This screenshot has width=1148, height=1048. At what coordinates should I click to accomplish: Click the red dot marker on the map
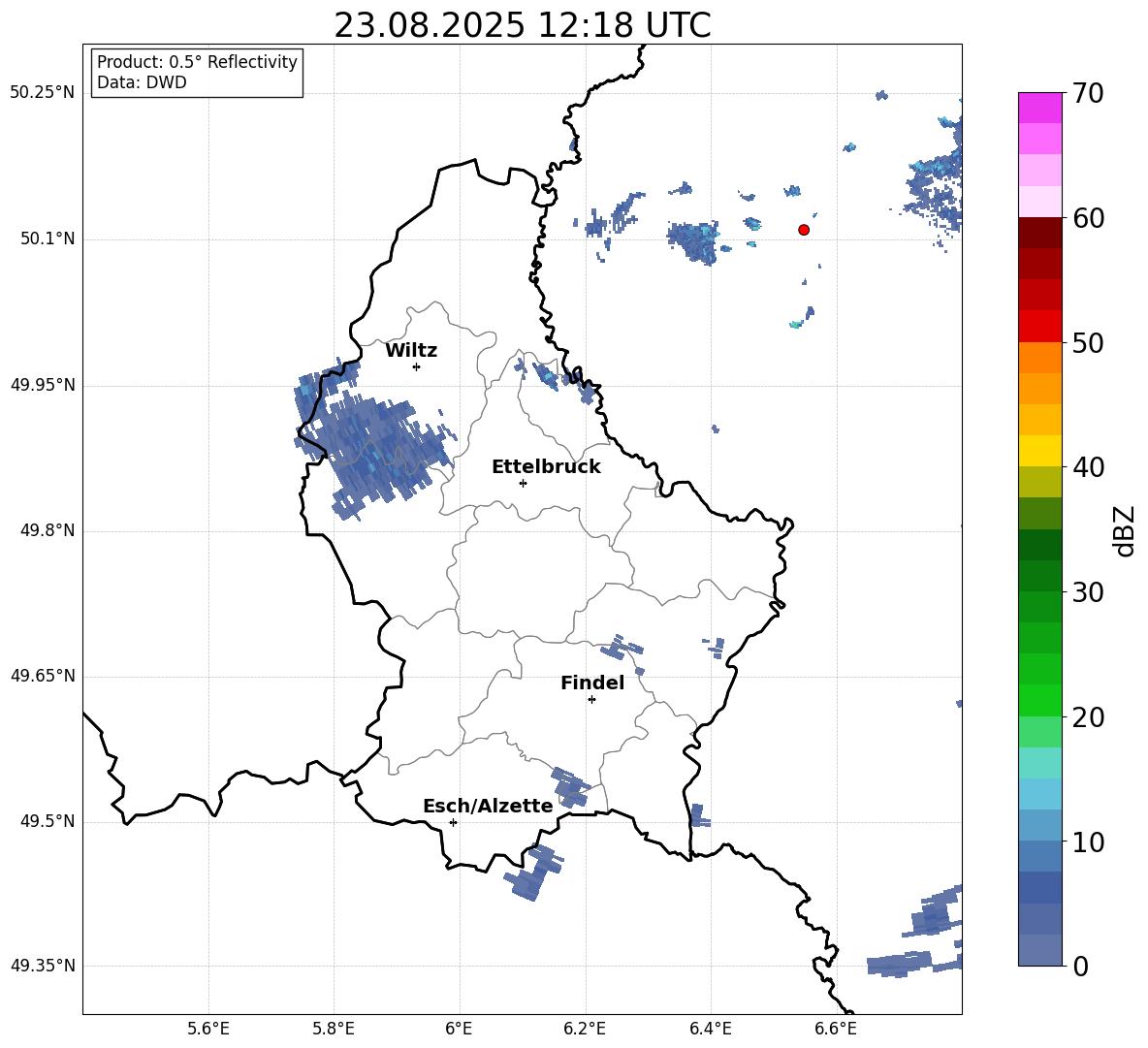pos(804,230)
